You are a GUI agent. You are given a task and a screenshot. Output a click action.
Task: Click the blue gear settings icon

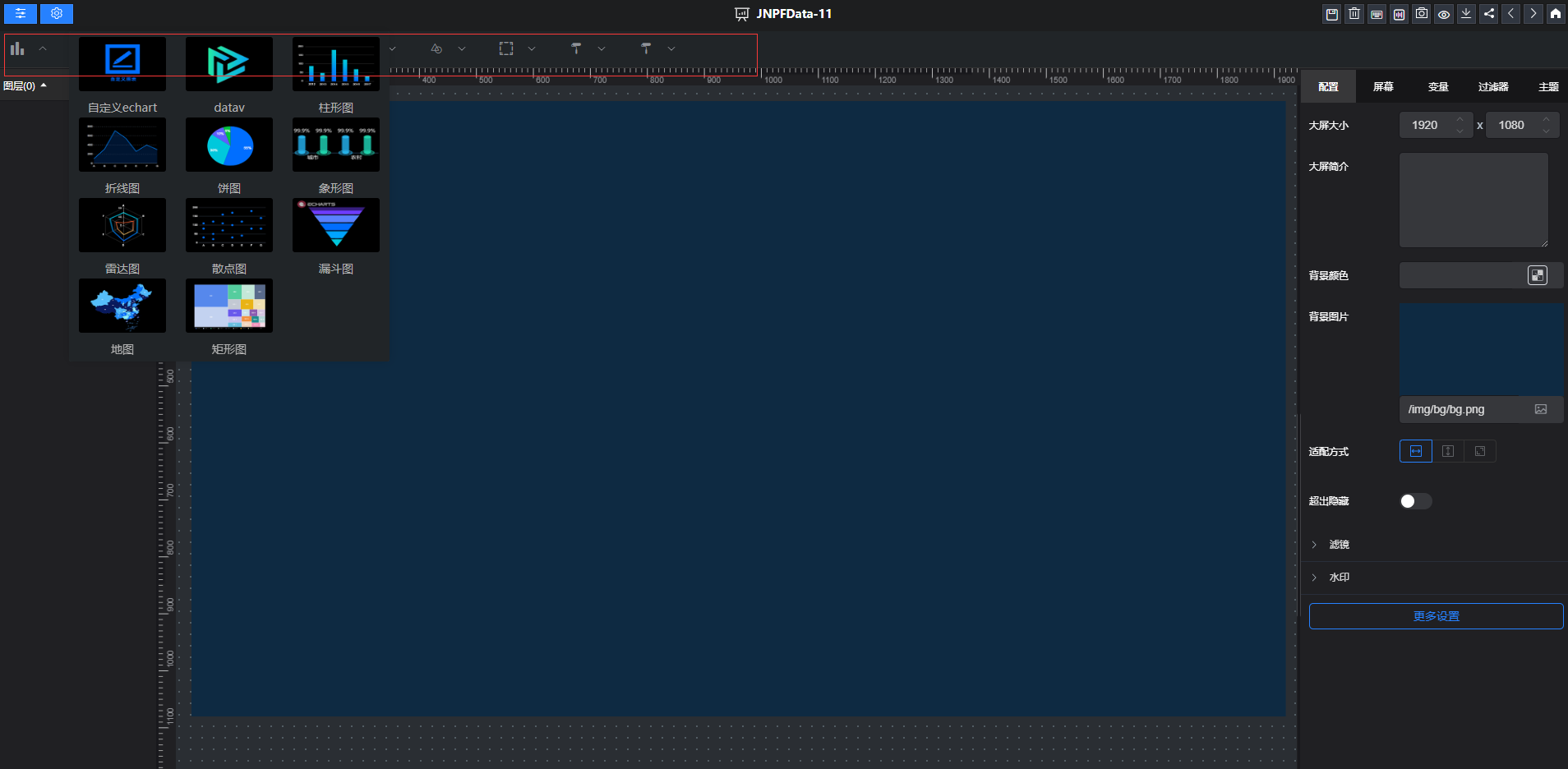[57, 14]
